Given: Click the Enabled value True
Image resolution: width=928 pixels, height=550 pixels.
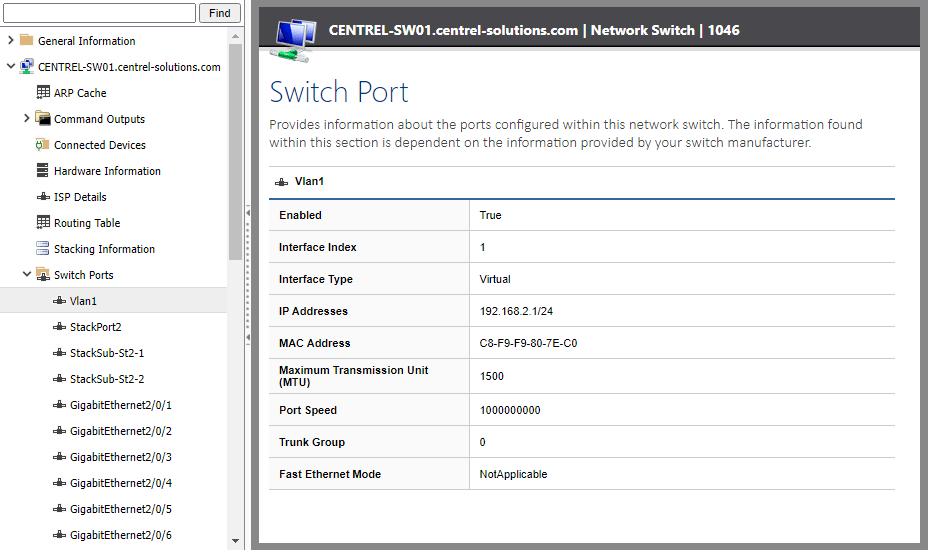Looking at the screenshot, I should pos(490,216).
